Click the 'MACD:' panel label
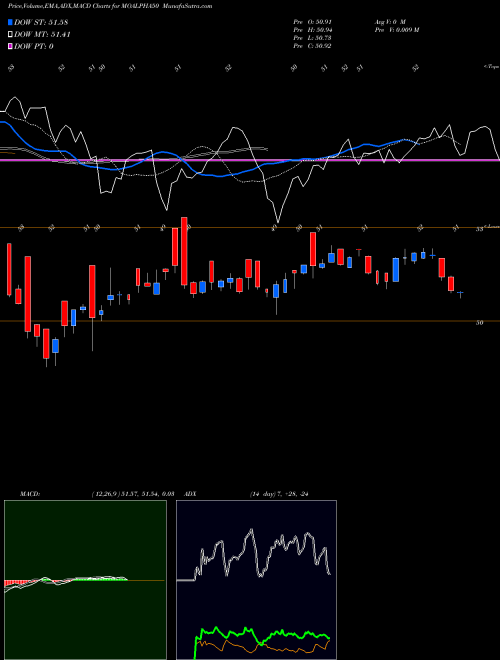Image resolution: width=500 pixels, height=660 pixels. click(30, 494)
